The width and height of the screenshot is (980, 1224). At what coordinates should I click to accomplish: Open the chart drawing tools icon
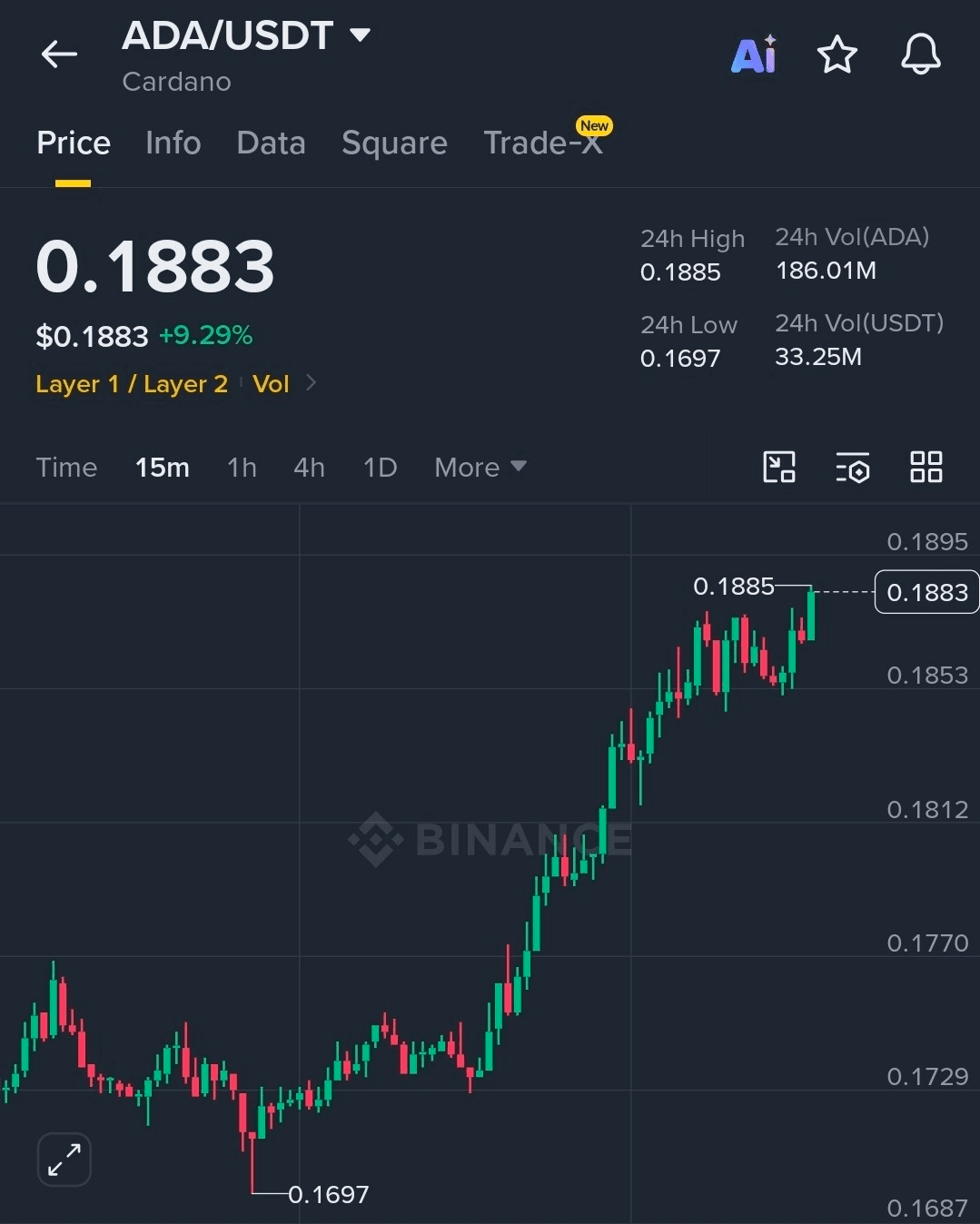point(779,467)
